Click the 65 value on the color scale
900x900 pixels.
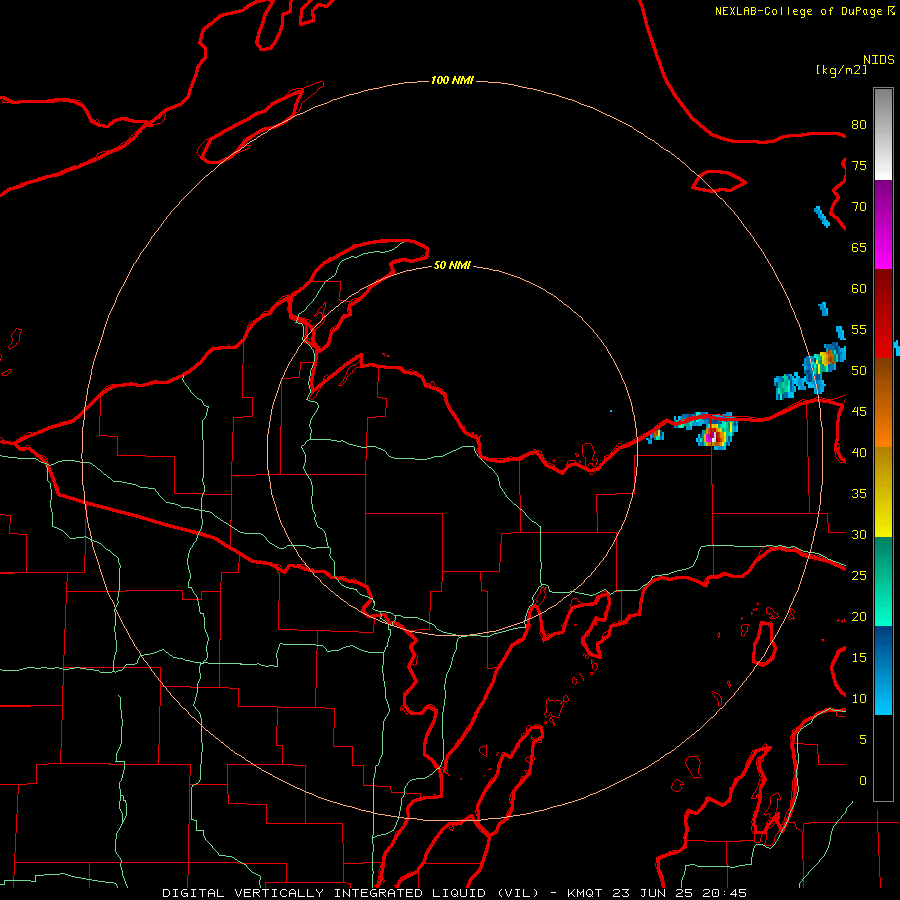tap(859, 247)
